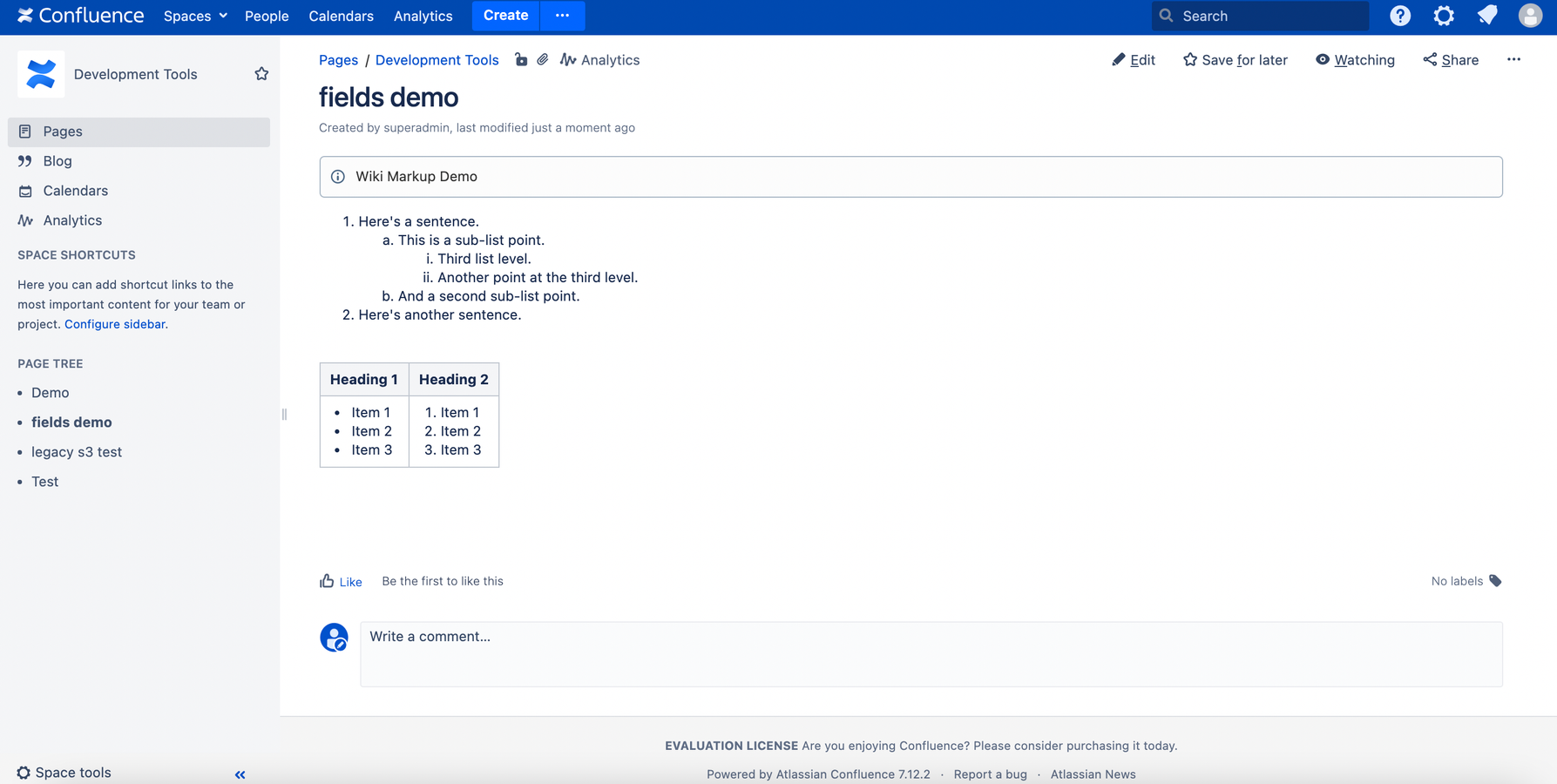This screenshot has height=784, width=1557.
Task: Click the Development Tools breadcrumb link
Action: (x=437, y=60)
